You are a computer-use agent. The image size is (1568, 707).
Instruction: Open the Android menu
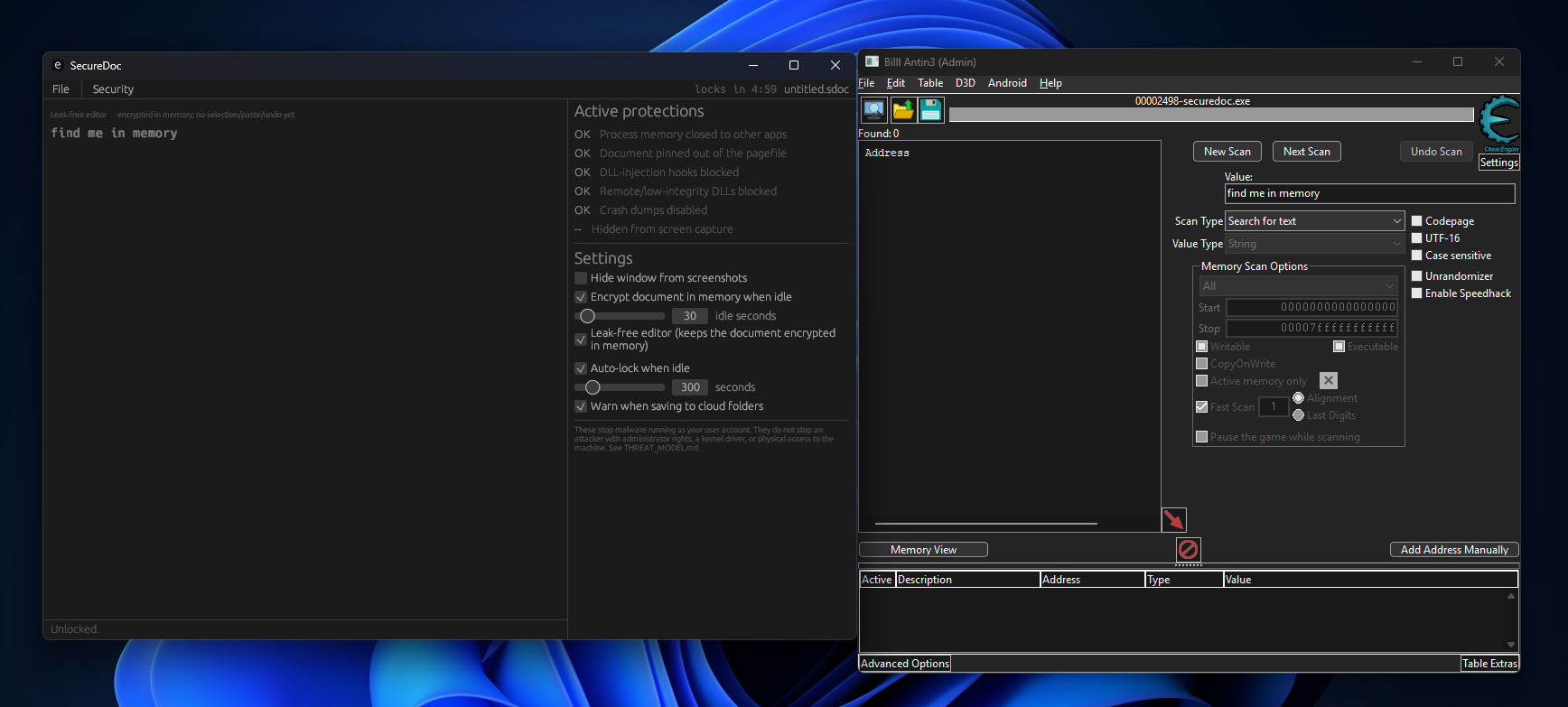(x=1007, y=83)
